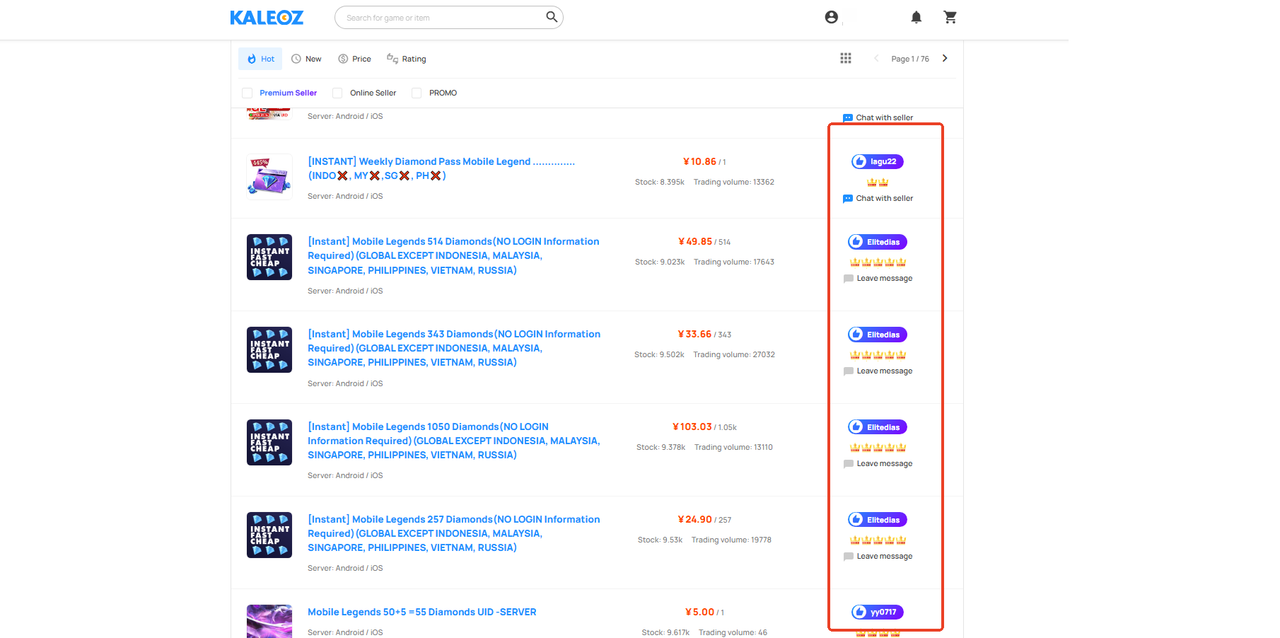The image size is (1280, 638).
Task: Open the 514 Diamonds listing thumbnail
Action: [x=269, y=257]
